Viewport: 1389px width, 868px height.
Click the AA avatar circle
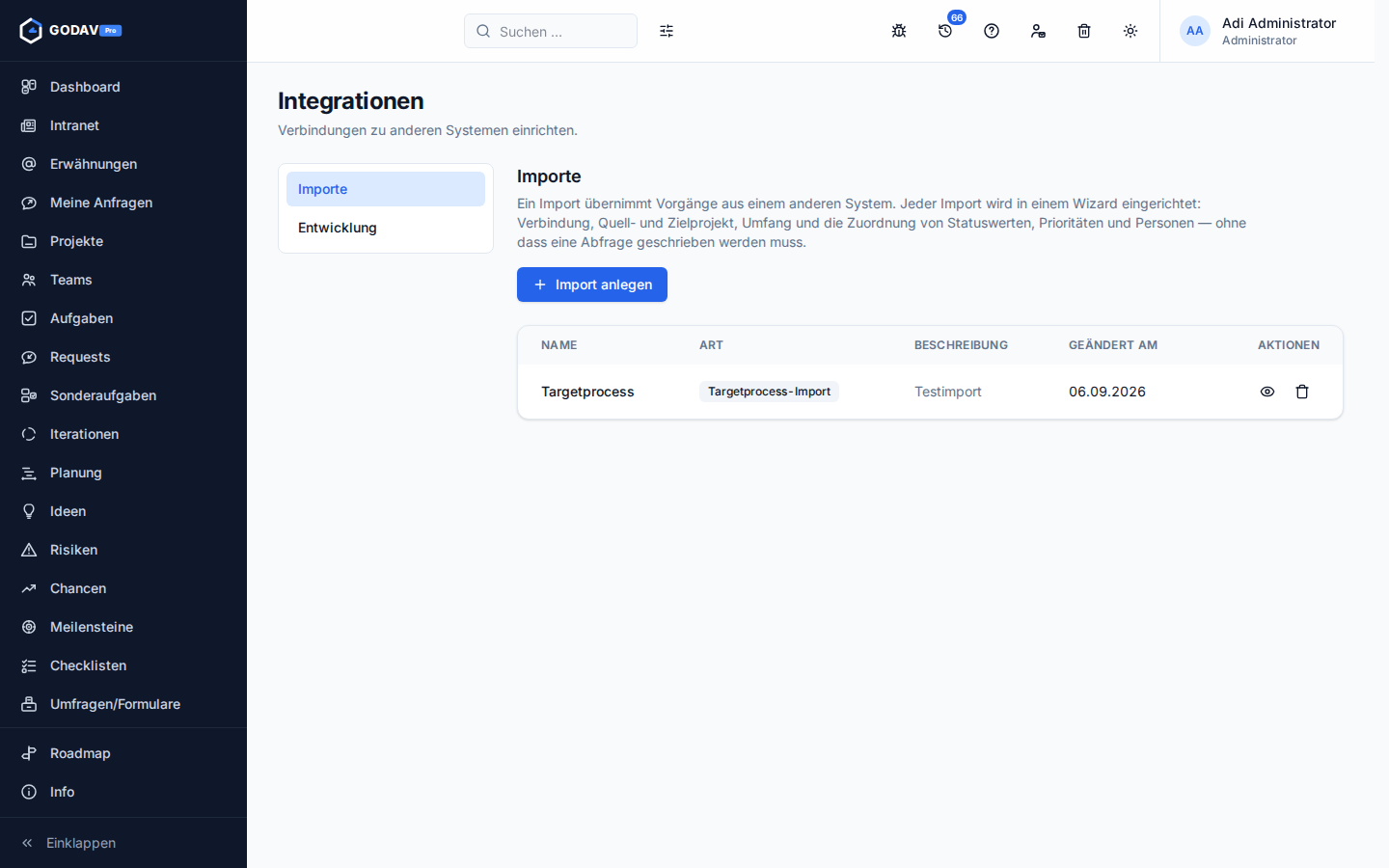(x=1195, y=31)
